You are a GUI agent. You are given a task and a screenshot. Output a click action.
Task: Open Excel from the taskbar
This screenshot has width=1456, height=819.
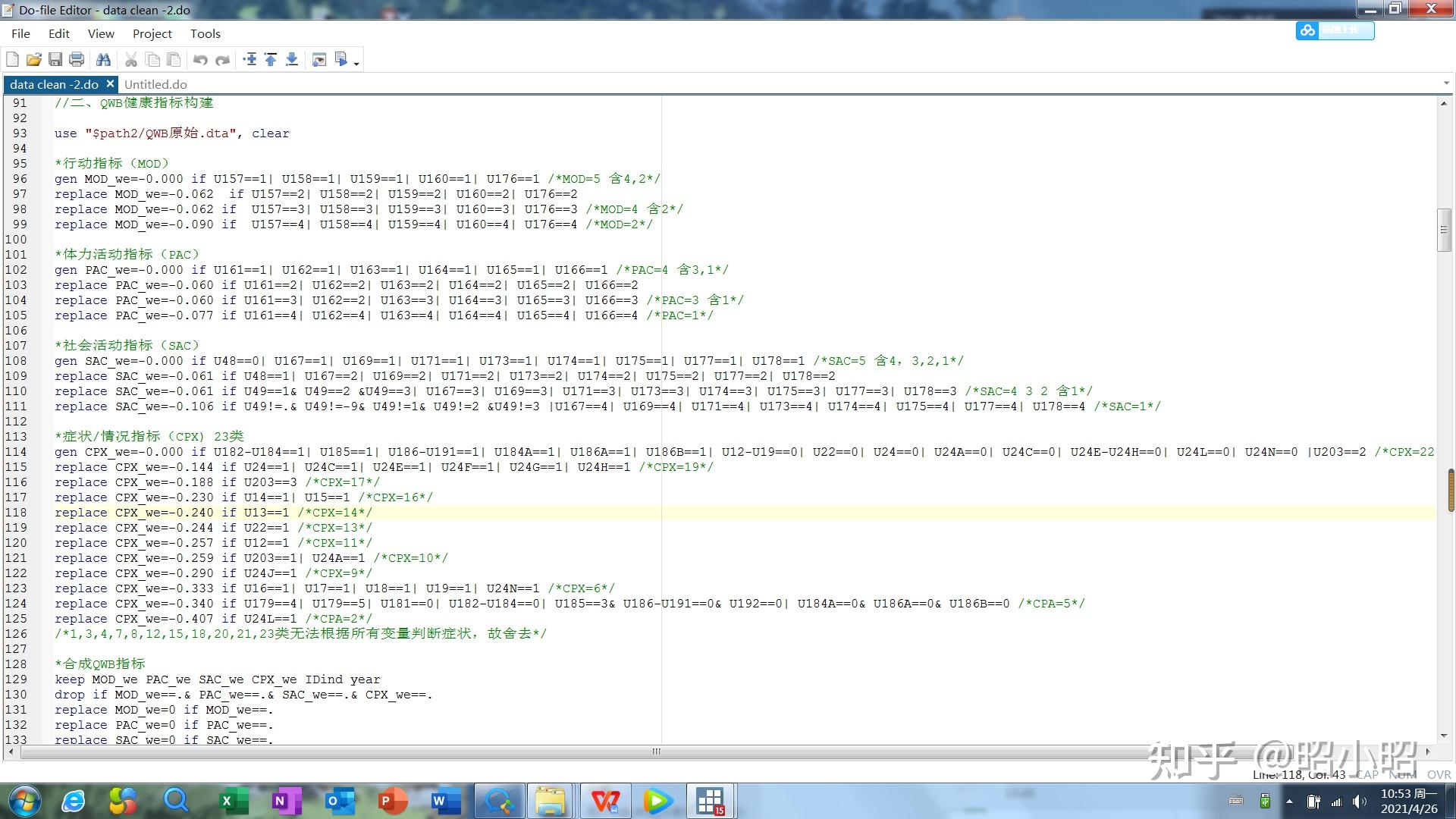[234, 801]
